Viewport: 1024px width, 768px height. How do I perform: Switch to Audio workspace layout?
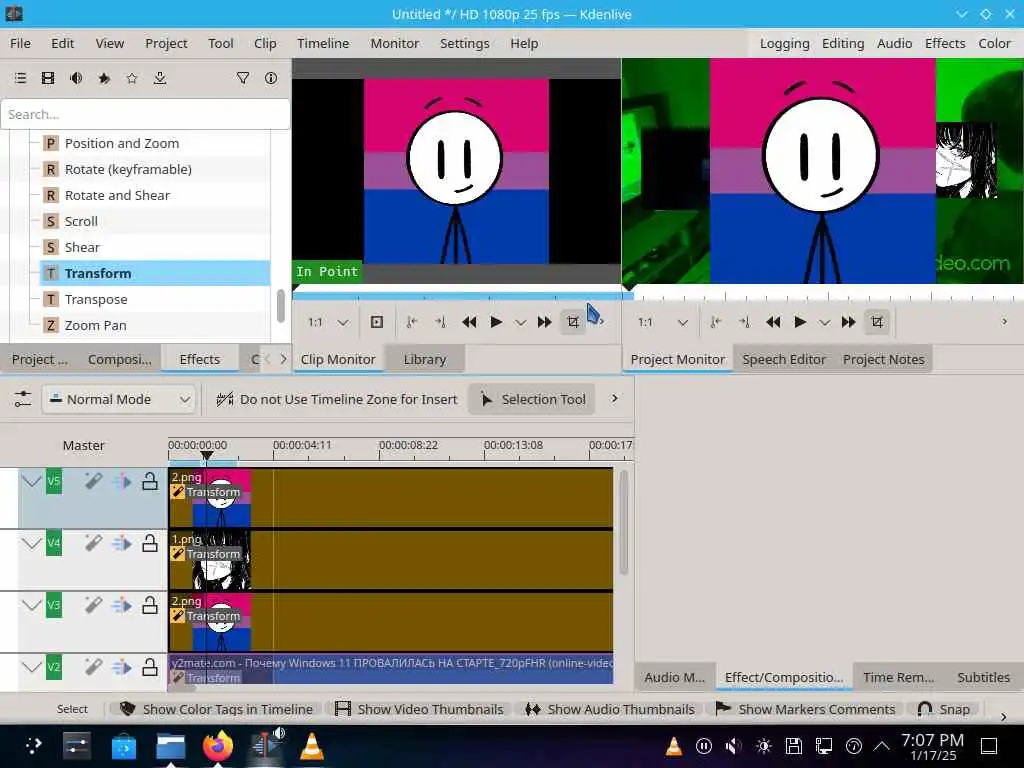click(894, 43)
